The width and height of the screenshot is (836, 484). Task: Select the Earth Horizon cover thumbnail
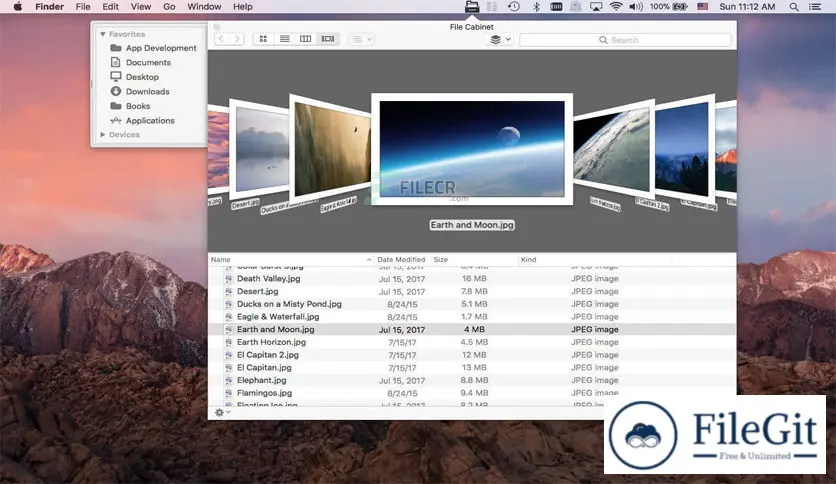point(613,150)
